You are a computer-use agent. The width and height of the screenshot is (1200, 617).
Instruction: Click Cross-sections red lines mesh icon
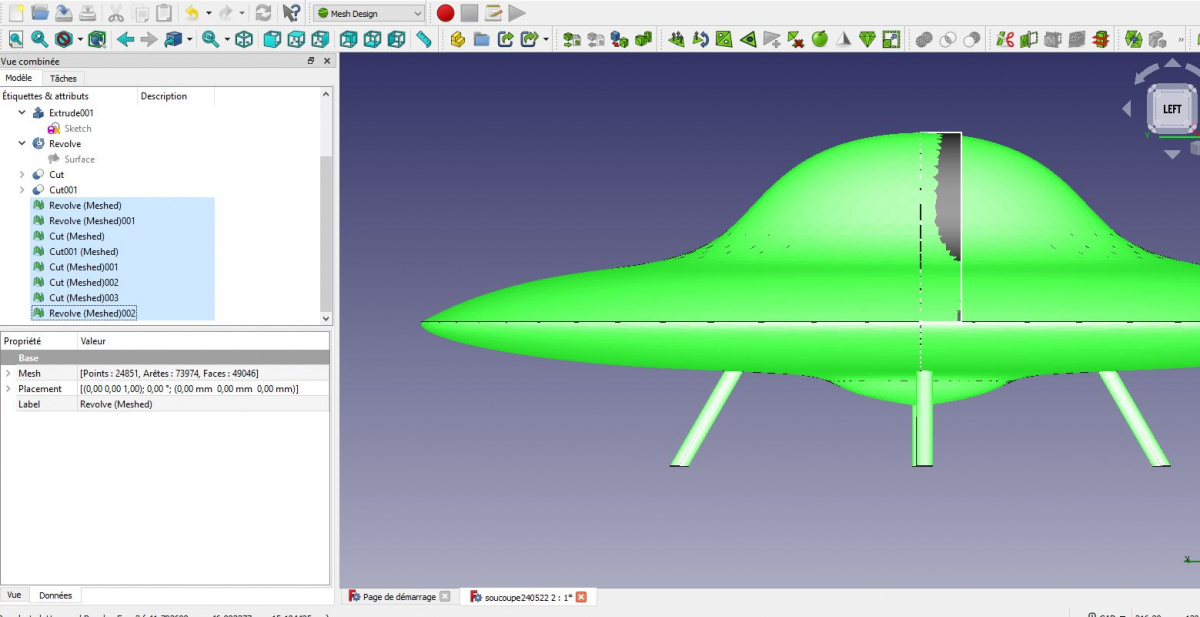coord(1101,39)
